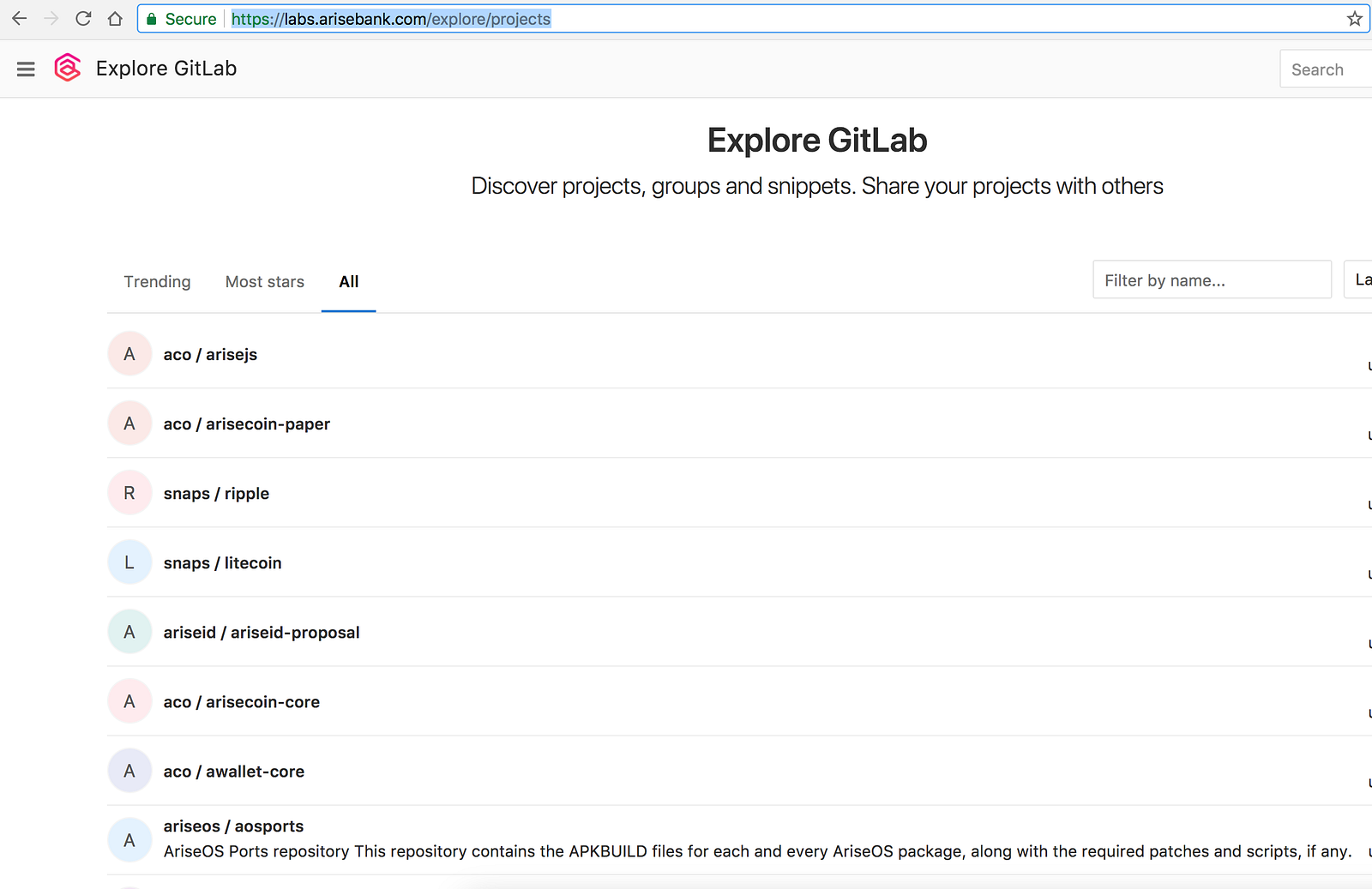Reload the page with the refresh icon
1372x889 pixels.
(83, 18)
